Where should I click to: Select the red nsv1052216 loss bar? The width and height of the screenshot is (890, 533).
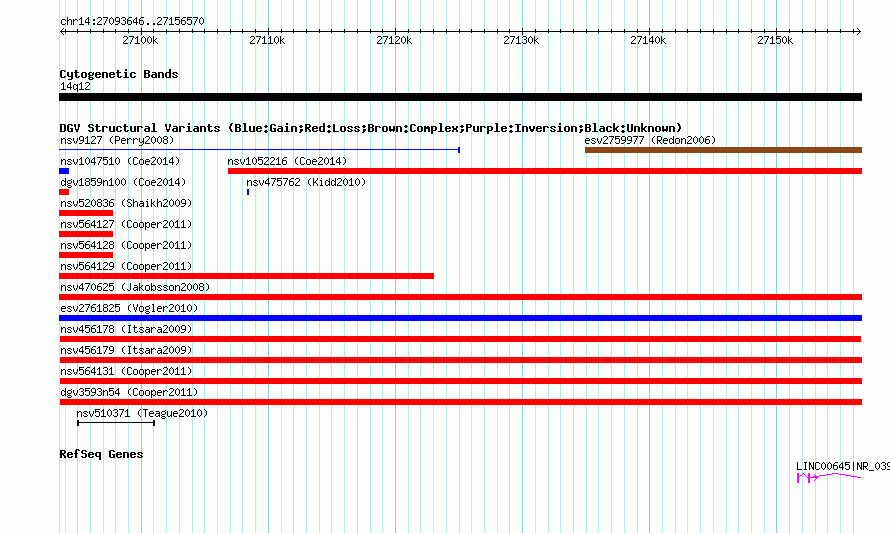[x=545, y=171]
